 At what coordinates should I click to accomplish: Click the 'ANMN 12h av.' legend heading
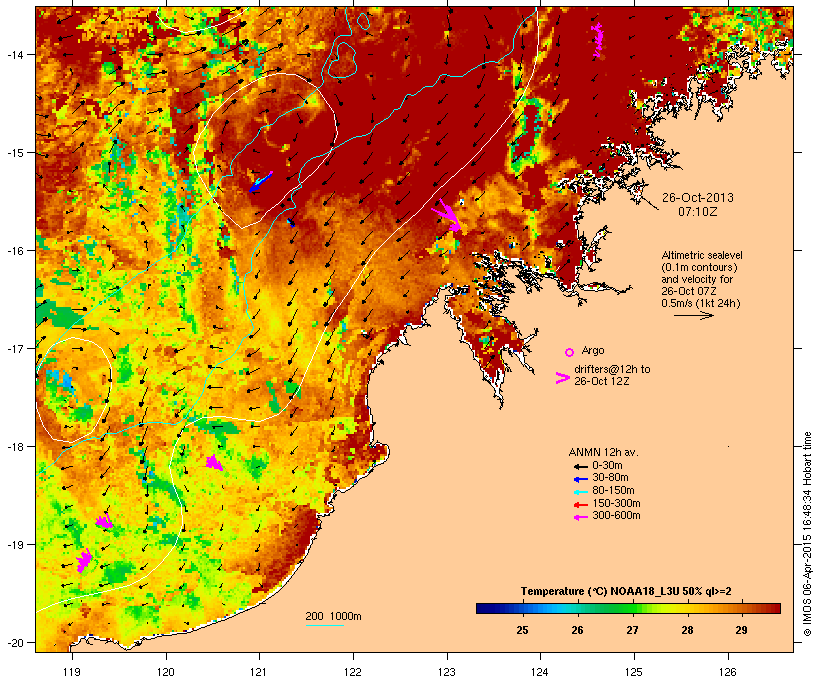click(x=603, y=452)
